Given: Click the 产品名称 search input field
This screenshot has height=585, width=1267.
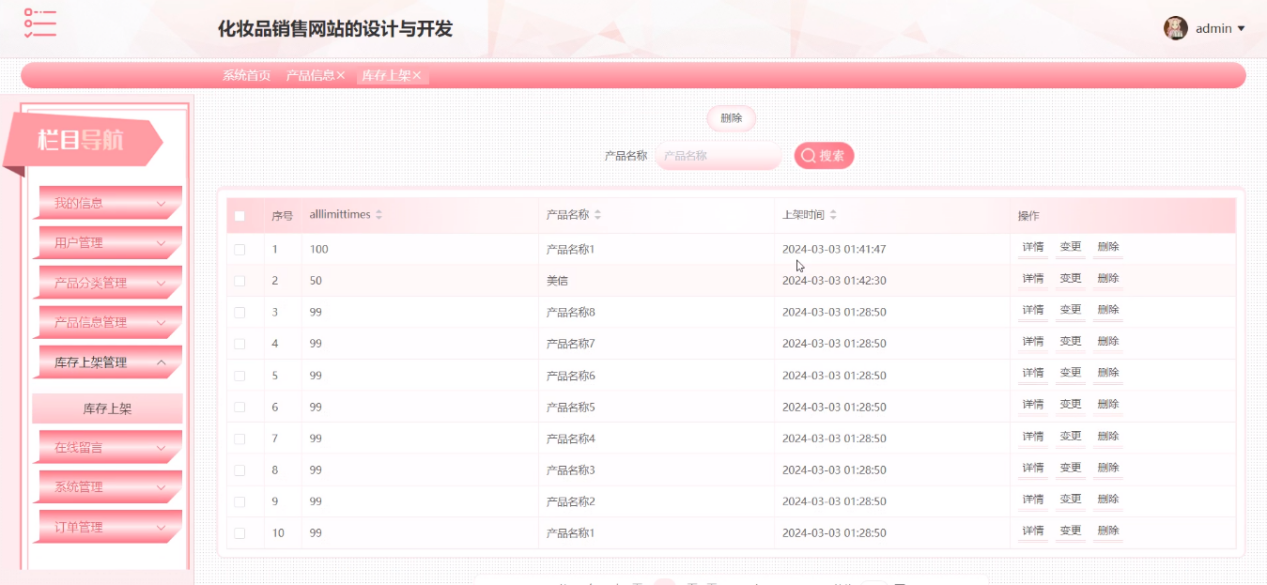Looking at the screenshot, I should [718, 156].
